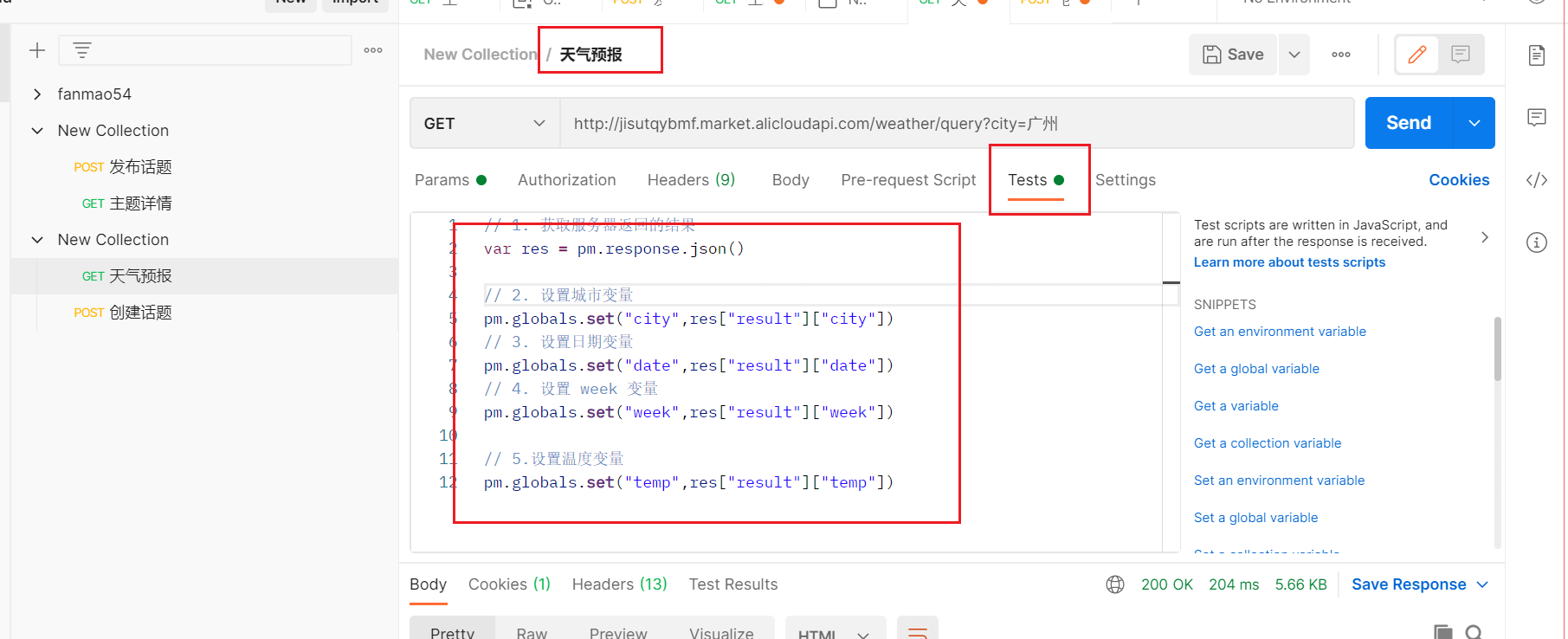Open the sidebar three-dot options menu
Viewport: 1568px width, 639px height.
(x=373, y=50)
